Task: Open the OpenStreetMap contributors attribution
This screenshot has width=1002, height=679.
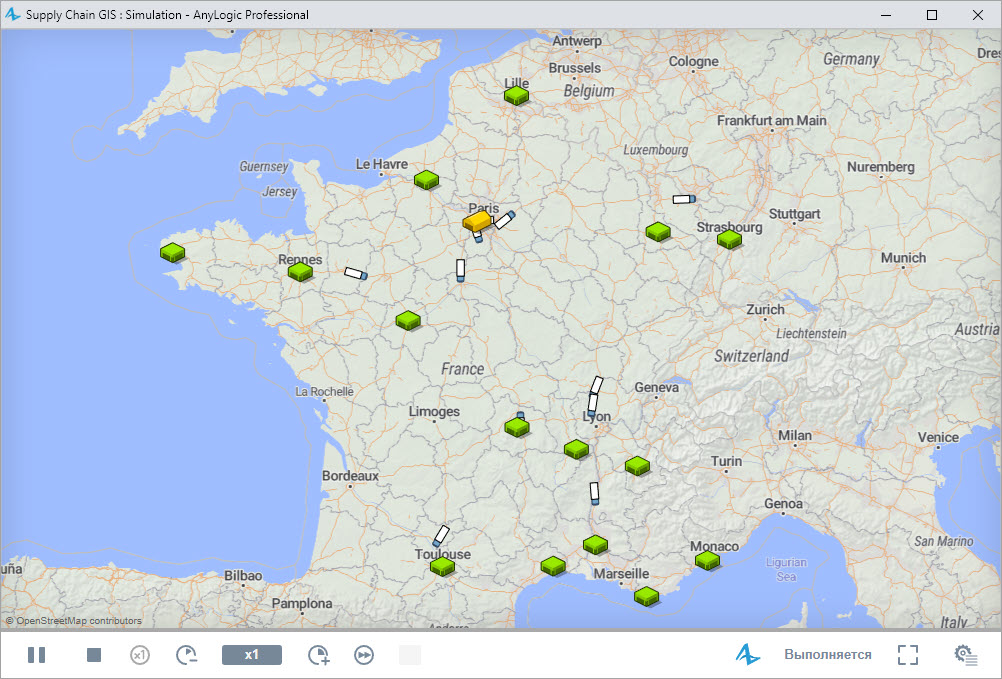Action: 74,620
